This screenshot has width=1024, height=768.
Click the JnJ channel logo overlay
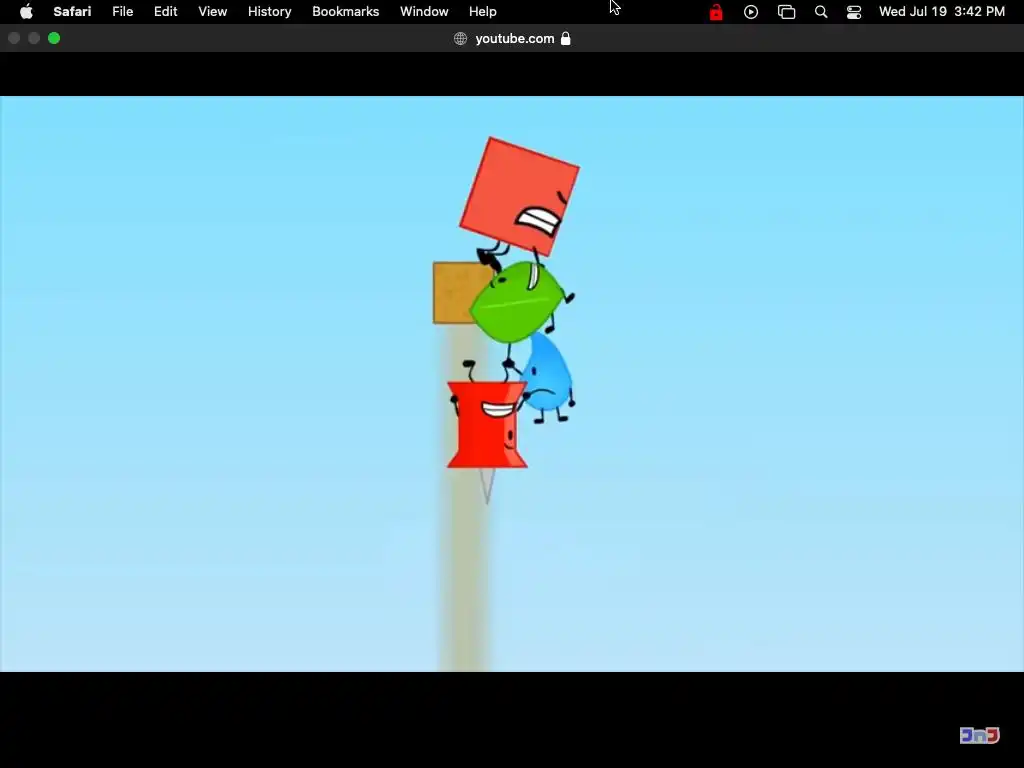coord(980,735)
